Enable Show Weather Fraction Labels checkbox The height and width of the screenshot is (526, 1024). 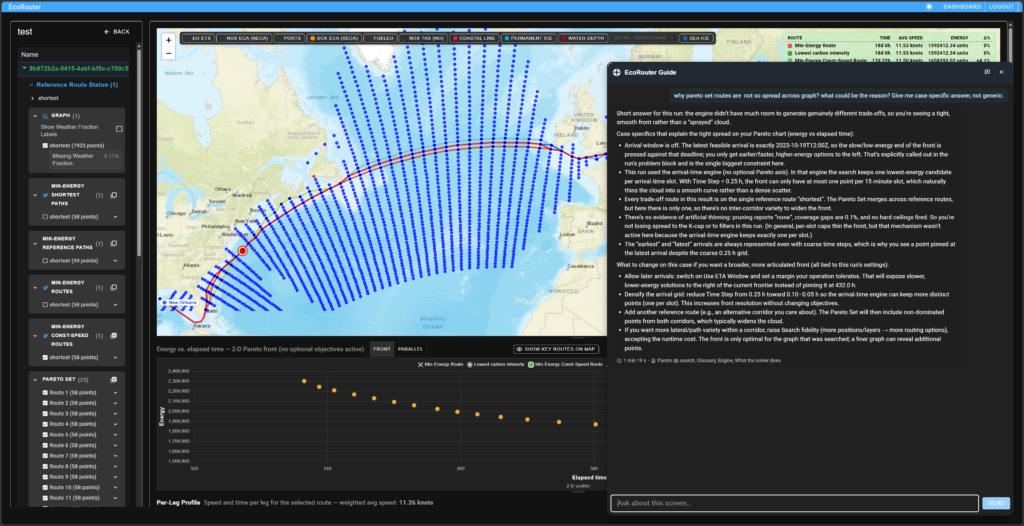[x=119, y=129]
